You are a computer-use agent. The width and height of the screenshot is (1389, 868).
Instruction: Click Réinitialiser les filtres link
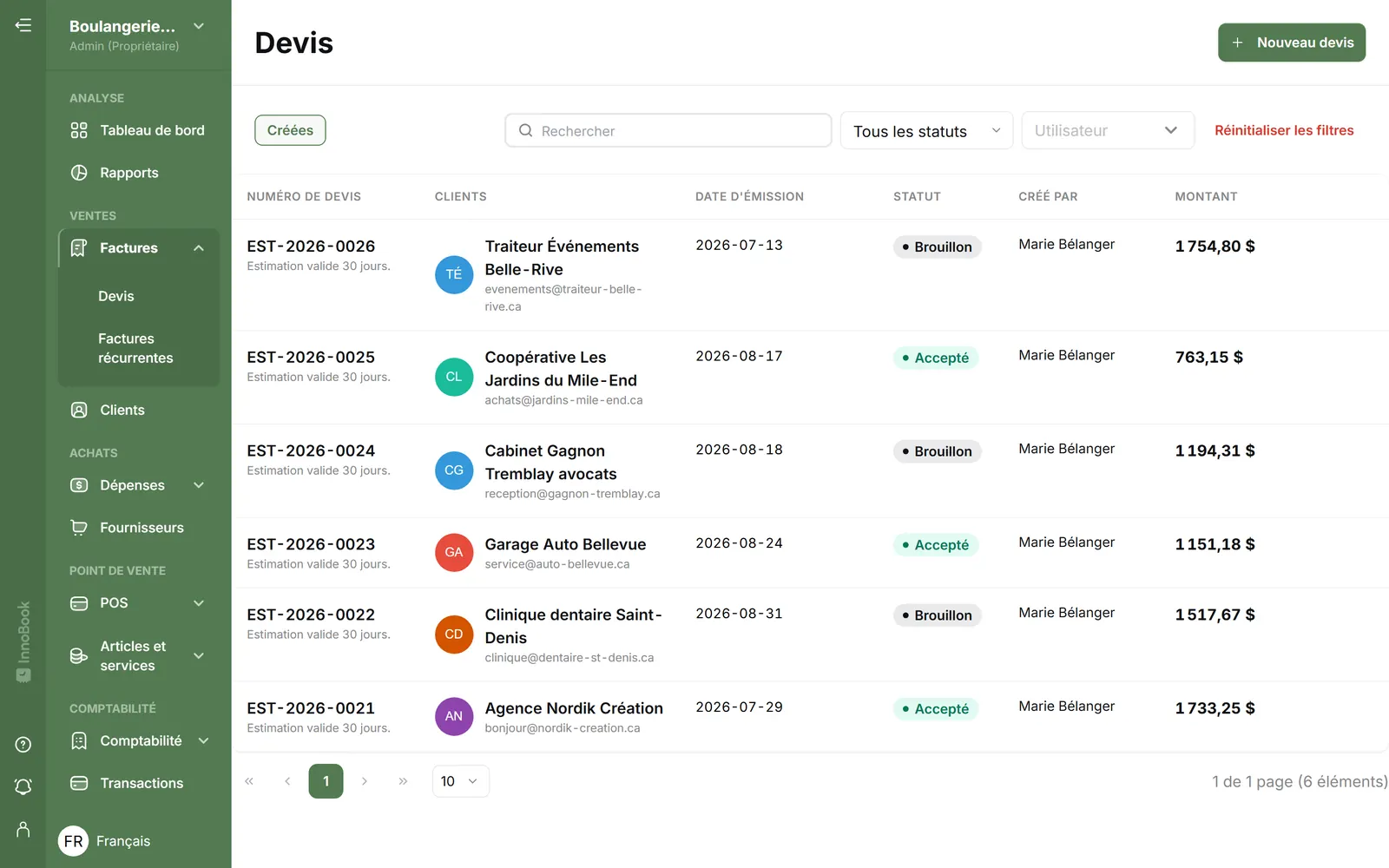pyautogui.click(x=1284, y=130)
